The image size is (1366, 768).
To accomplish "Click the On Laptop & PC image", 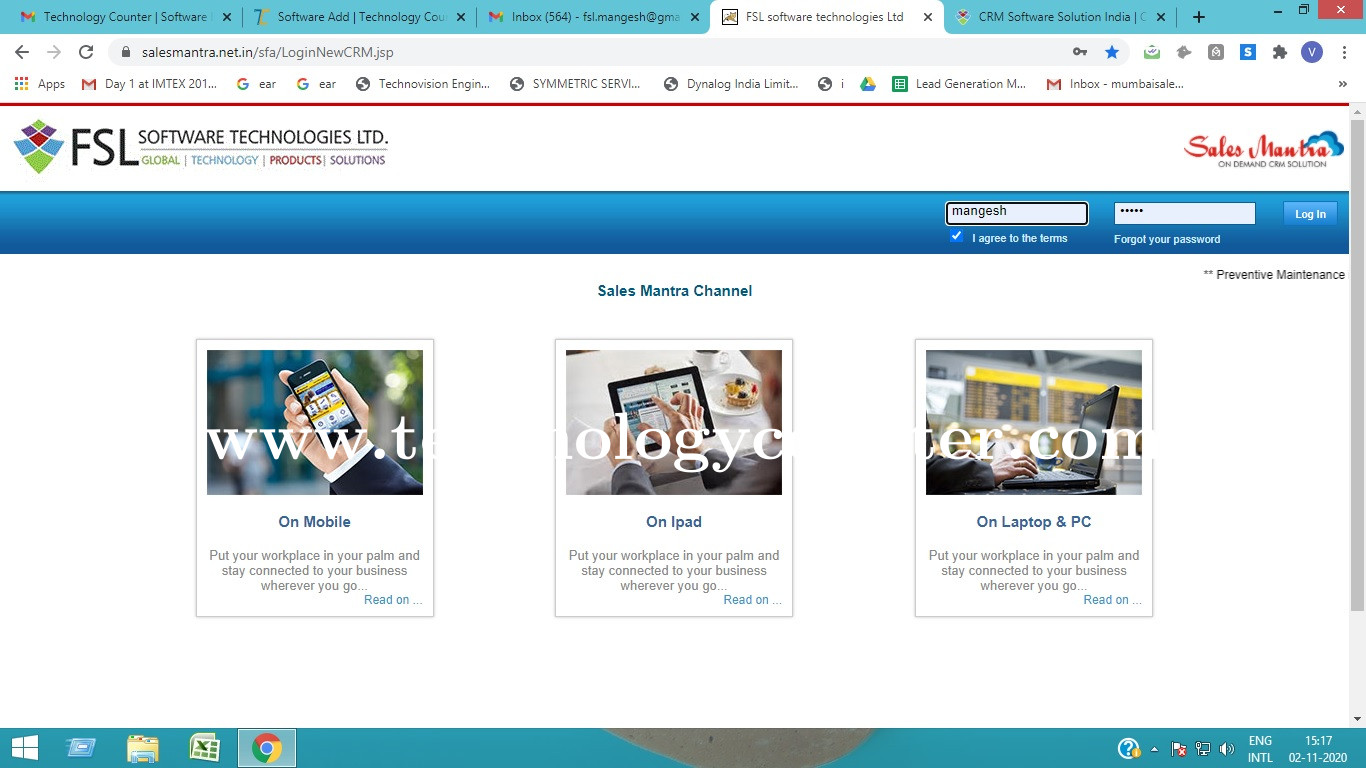I will tap(1034, 422).
